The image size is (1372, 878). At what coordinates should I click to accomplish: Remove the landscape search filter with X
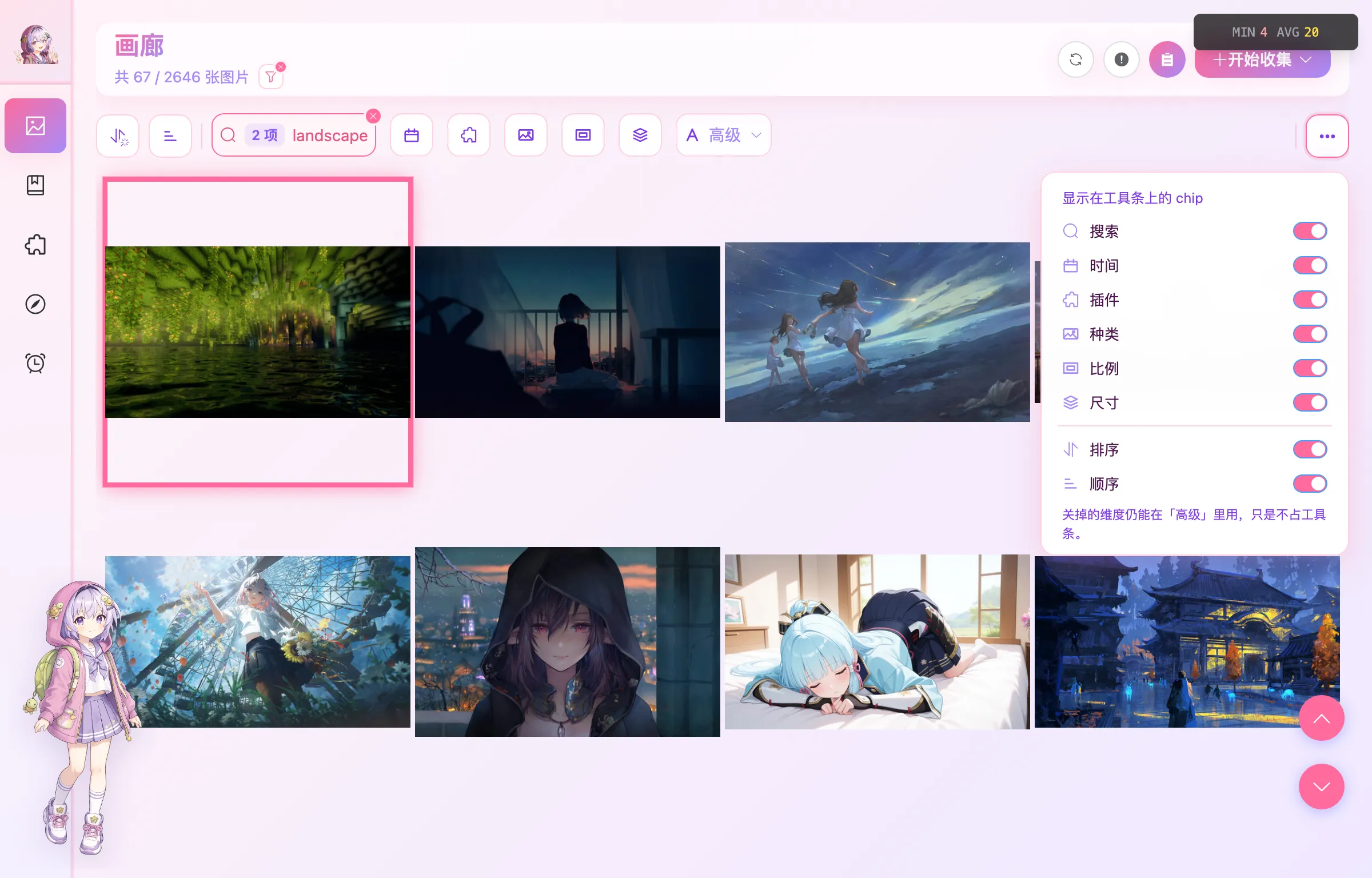(x=373, y=116)
